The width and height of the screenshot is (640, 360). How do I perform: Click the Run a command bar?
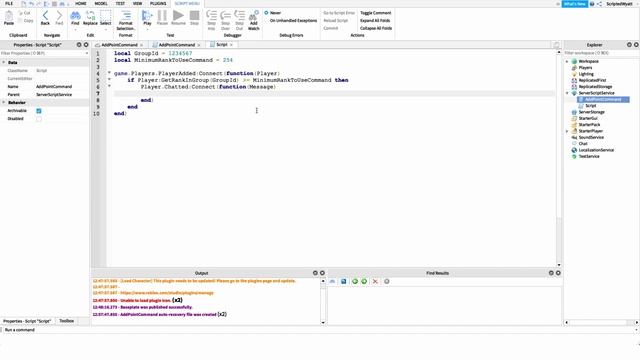click(x=318, y=330)
